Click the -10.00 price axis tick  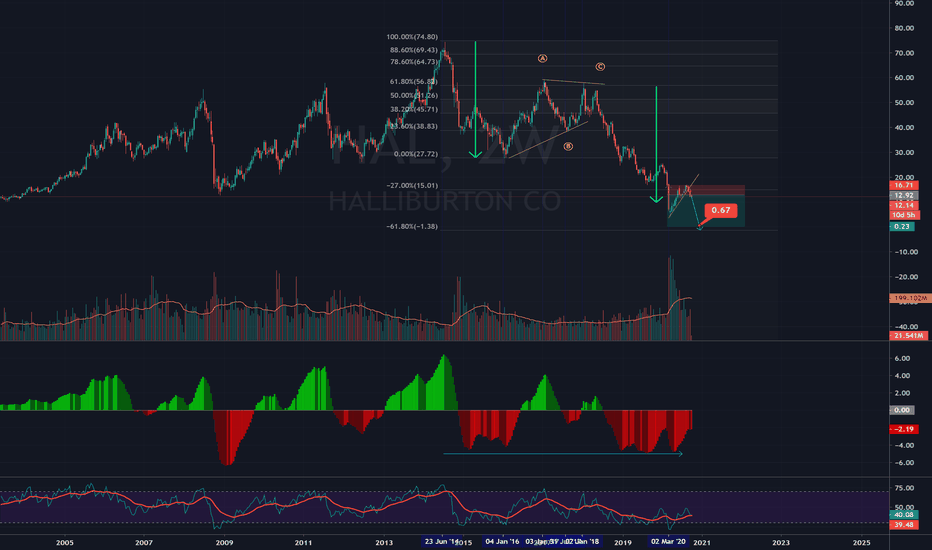coord(906,252)
